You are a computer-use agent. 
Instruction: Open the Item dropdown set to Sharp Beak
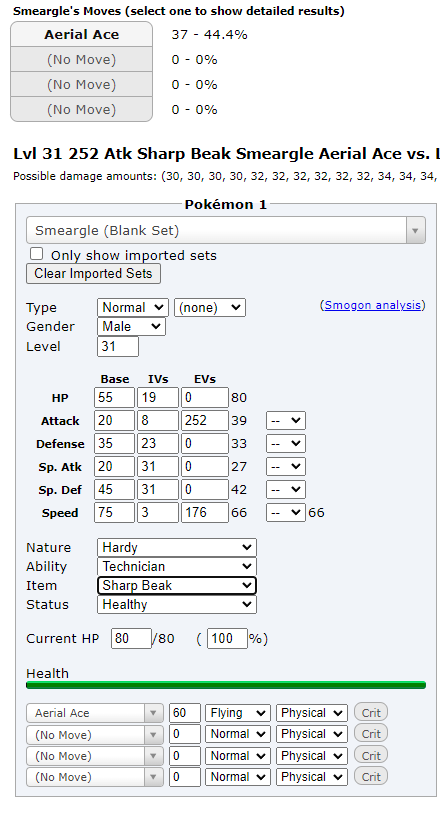pos(177,585)
